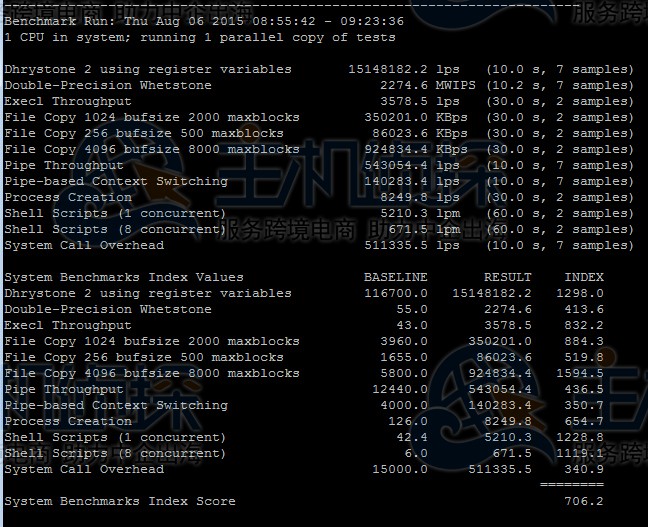648x527 pixels.
Task: Click the System Call Overhead index value 340.9
Action: click(583, 469)
